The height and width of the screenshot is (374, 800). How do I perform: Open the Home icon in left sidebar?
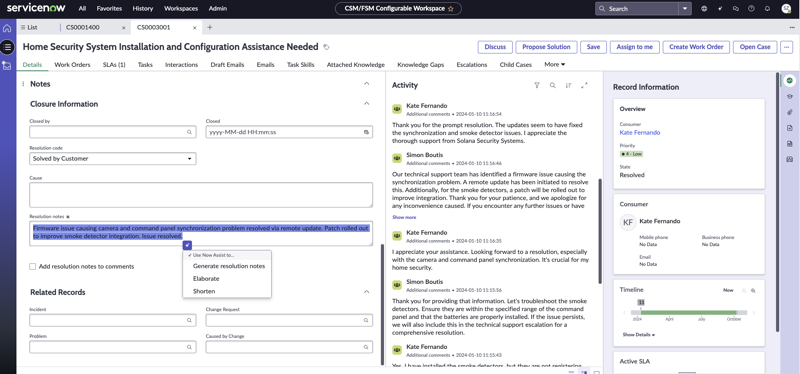click(x=7, y=28)
